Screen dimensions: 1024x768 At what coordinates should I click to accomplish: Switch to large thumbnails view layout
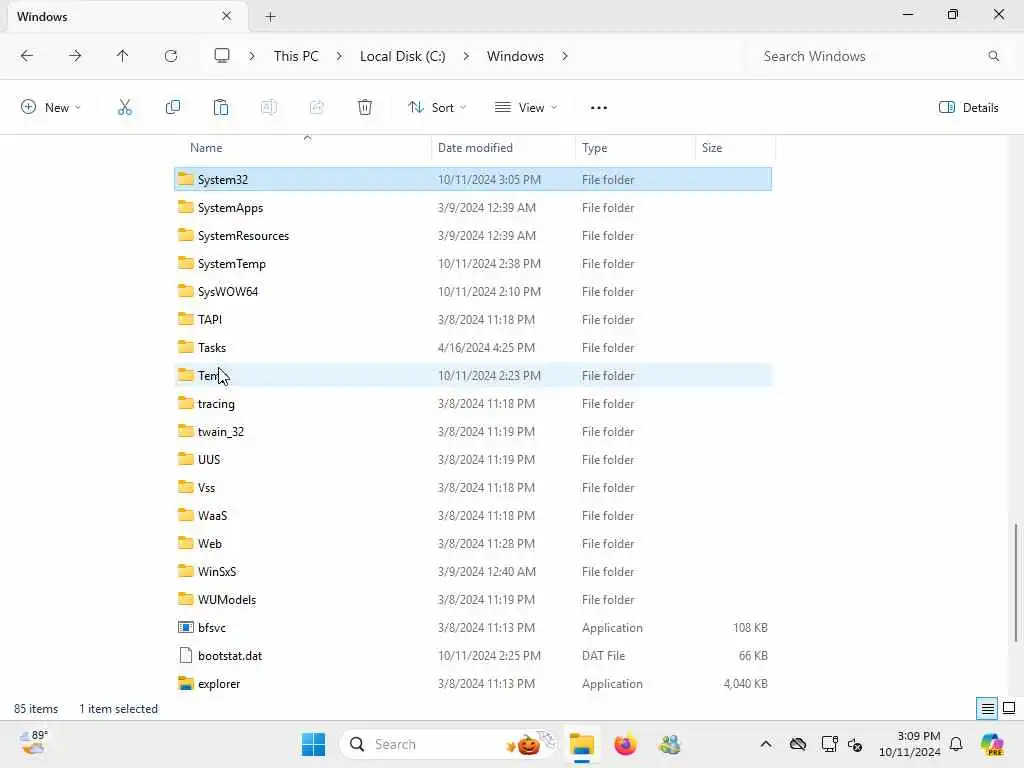pyautogui.click(x=1009, y=708)
